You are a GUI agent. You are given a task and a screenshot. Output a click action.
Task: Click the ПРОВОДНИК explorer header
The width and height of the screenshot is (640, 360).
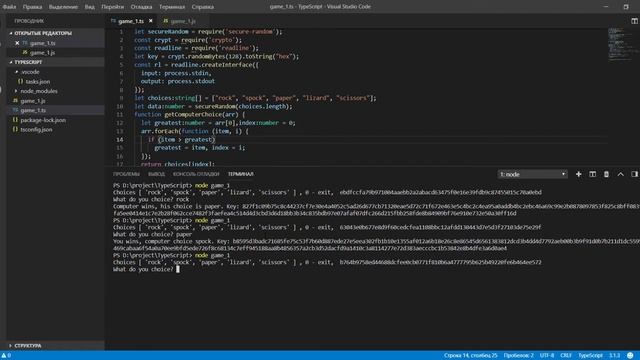(x=29, y=21)
